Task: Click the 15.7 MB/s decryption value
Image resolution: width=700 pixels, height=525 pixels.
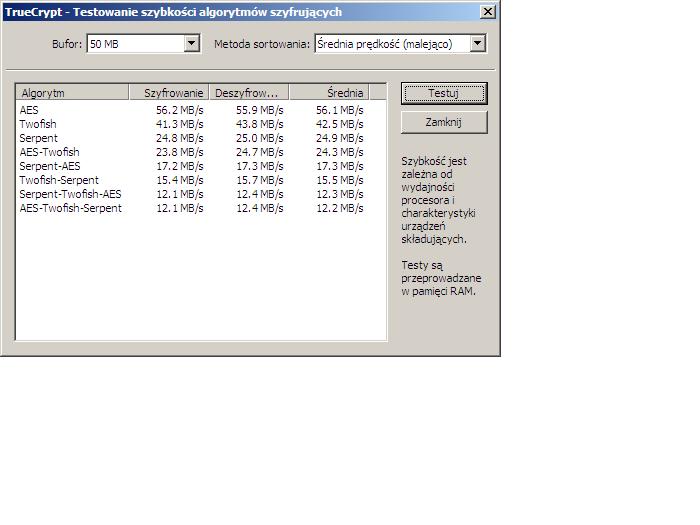Action: point(259,180)
